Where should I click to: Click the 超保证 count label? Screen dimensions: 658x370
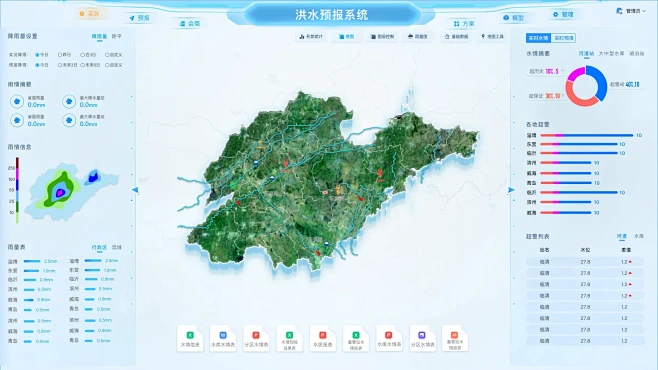[x=546, y=96]
